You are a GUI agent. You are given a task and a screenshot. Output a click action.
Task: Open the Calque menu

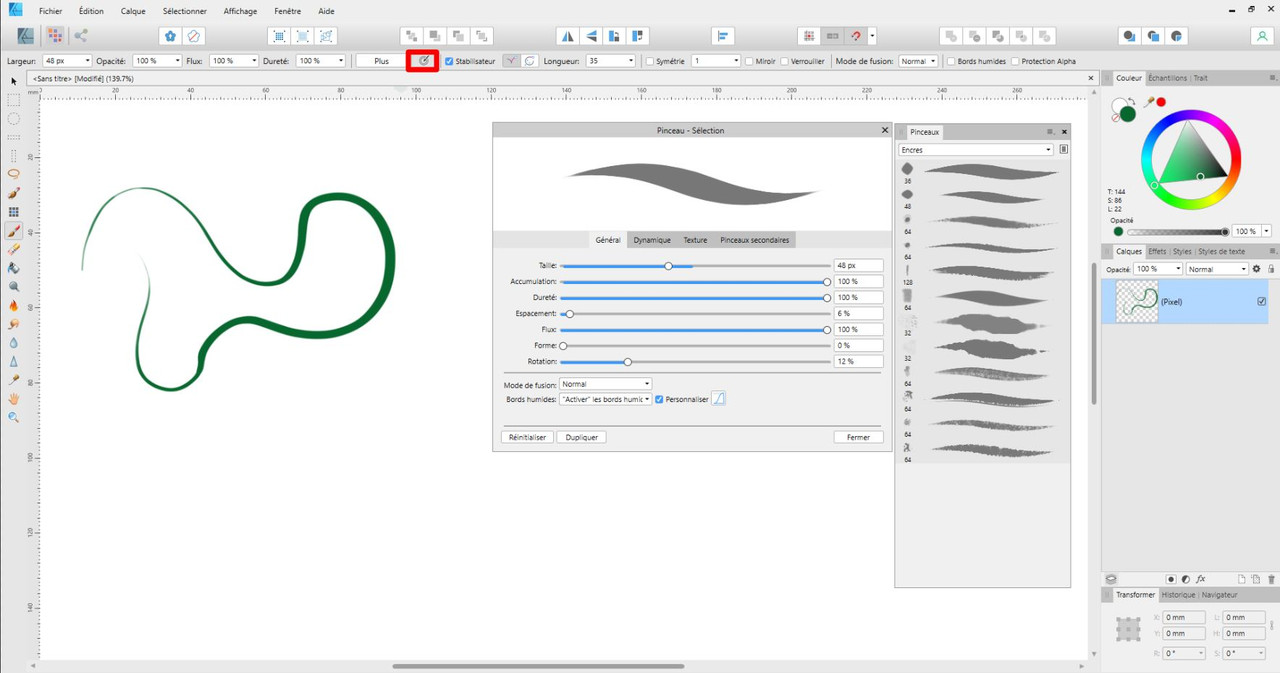[133, 11]
